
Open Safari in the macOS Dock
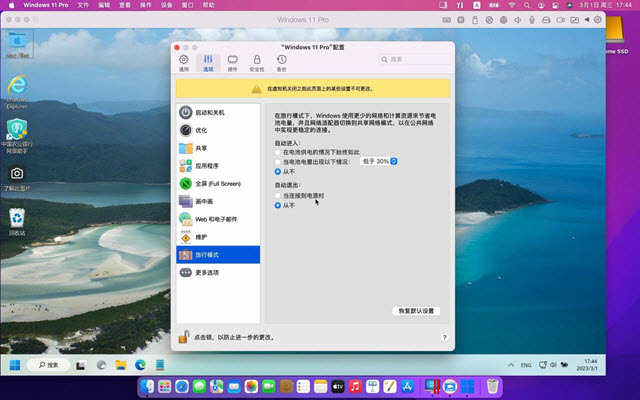click(182, 386)
